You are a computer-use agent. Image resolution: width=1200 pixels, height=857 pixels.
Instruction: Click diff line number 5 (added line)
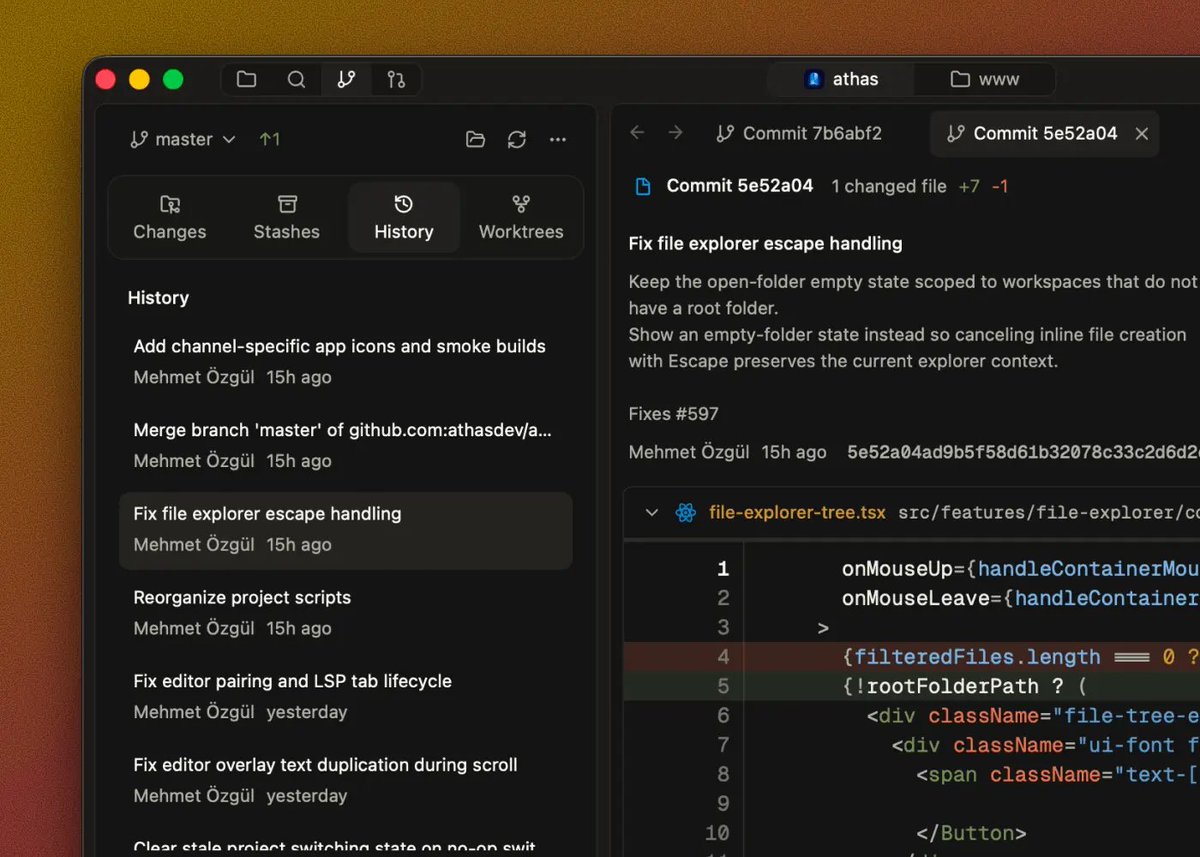[x=723, y=686]
